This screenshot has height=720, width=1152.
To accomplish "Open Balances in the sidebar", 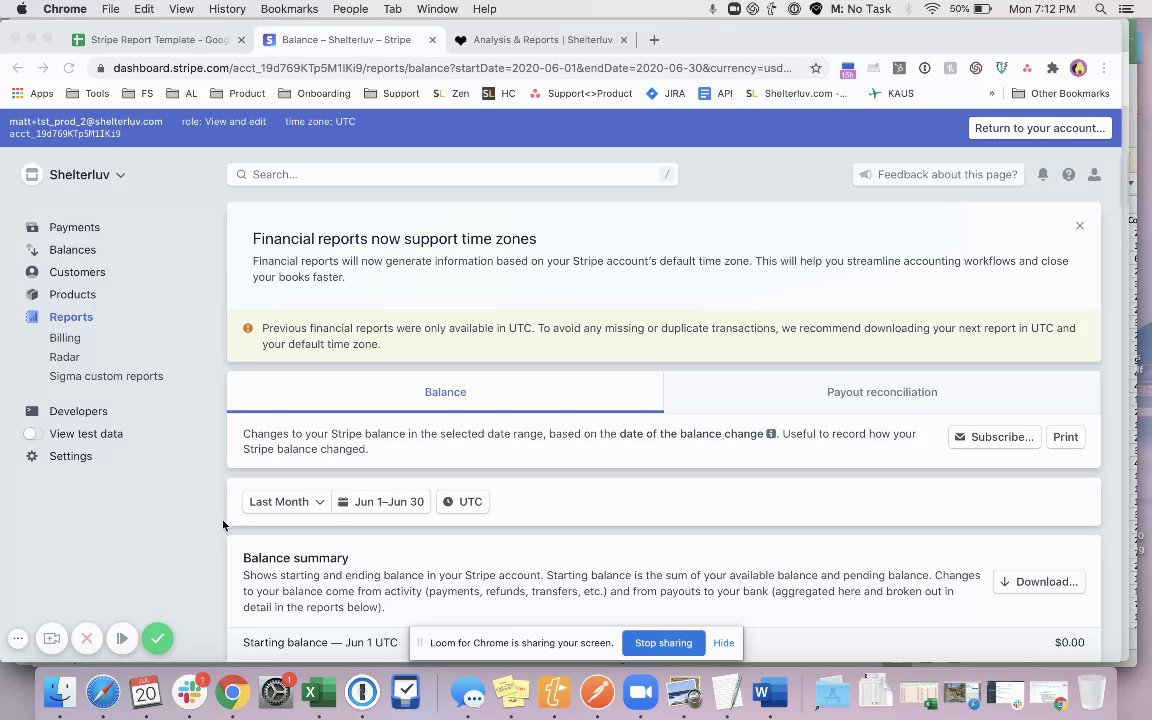I will [72, 250].
